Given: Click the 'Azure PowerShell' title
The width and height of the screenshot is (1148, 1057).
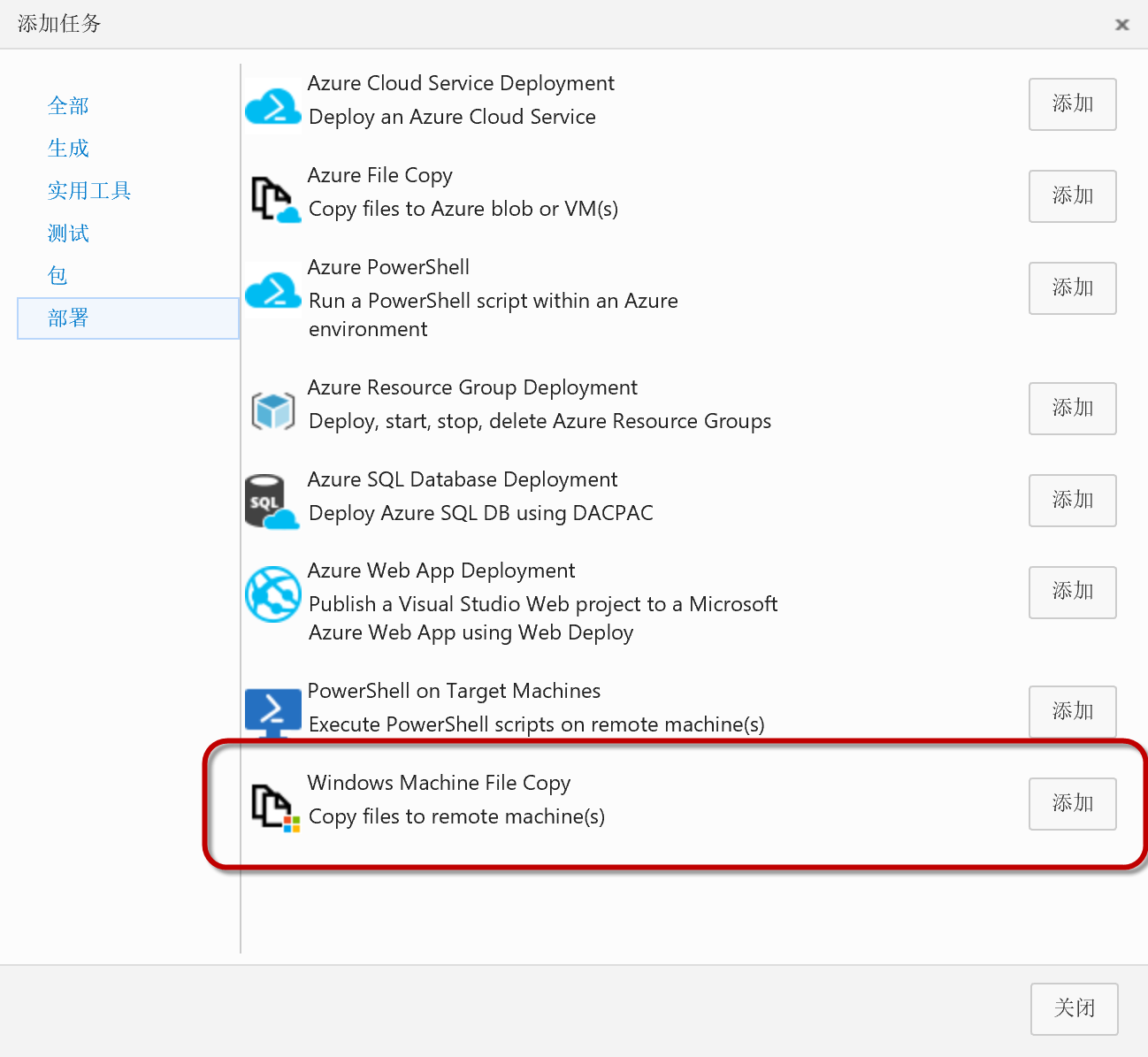Looking at the screenshot, I should click(388, 267).
